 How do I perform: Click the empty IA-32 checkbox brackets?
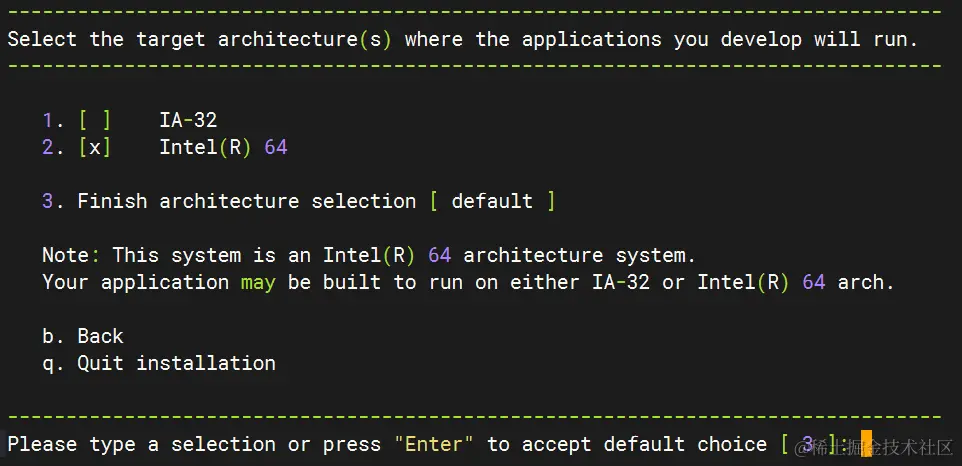click(95, 120)
